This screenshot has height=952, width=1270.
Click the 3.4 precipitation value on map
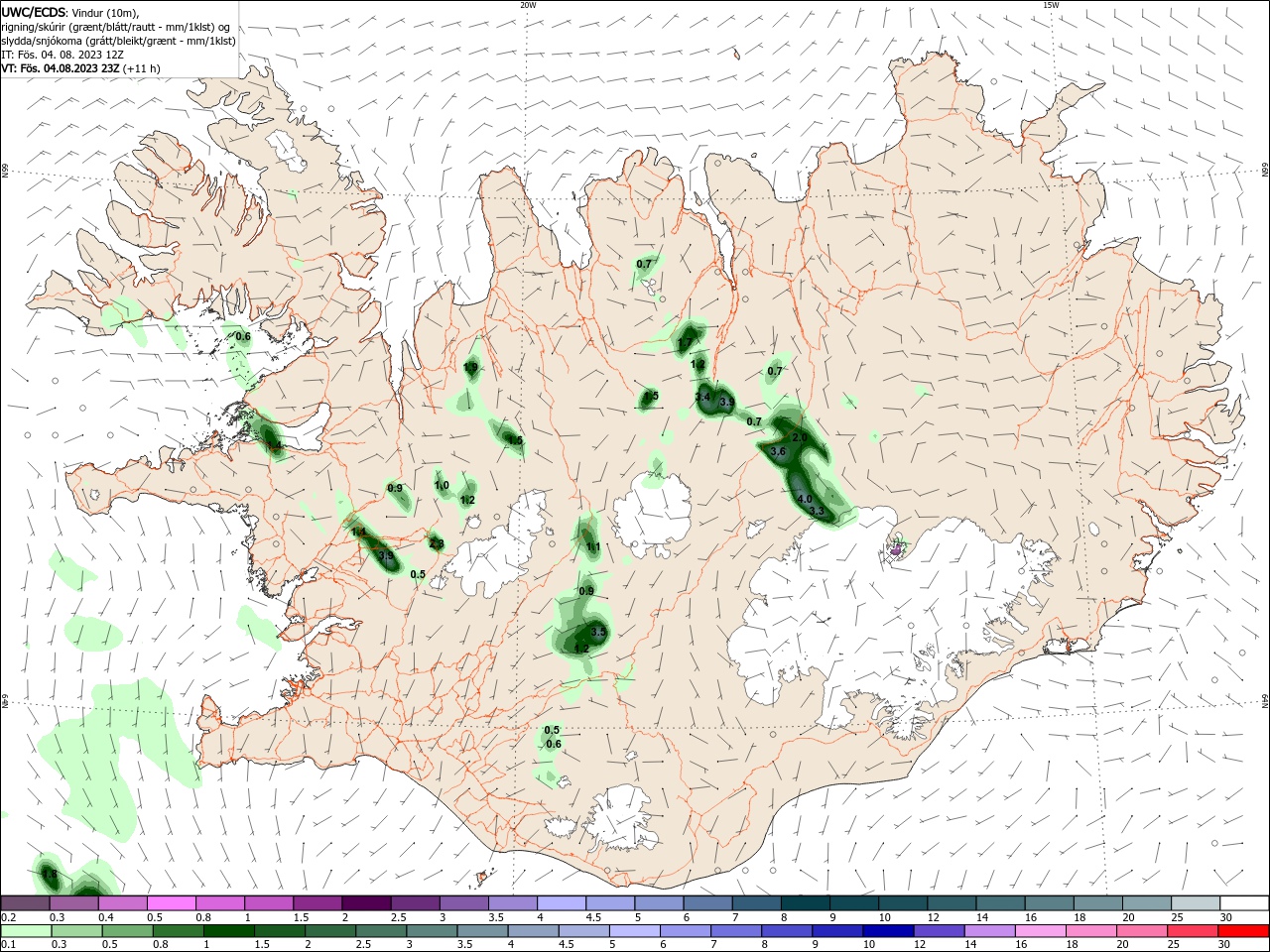(x=703, y=397)
